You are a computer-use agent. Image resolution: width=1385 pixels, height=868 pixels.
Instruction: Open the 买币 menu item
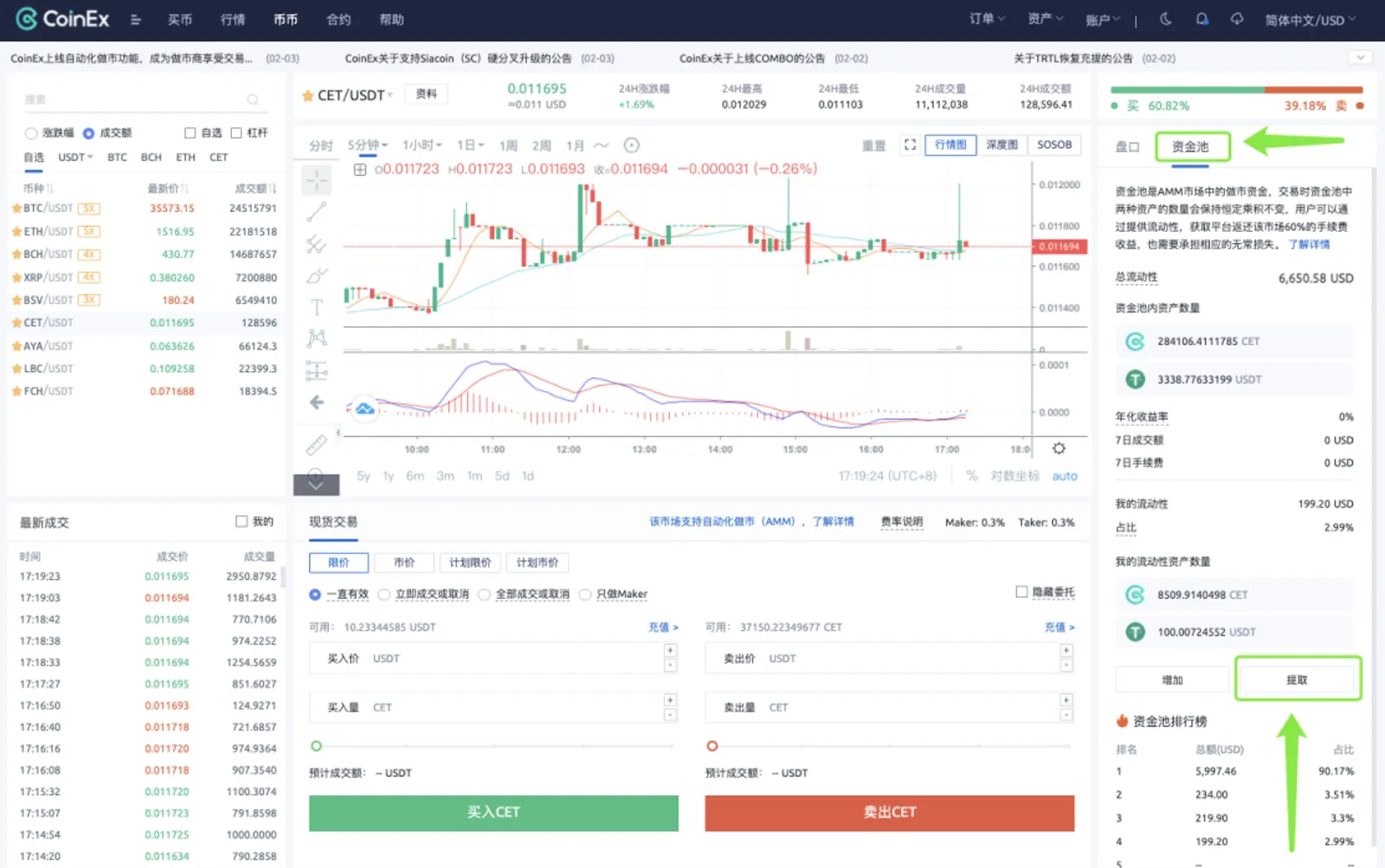coord(180,20)
